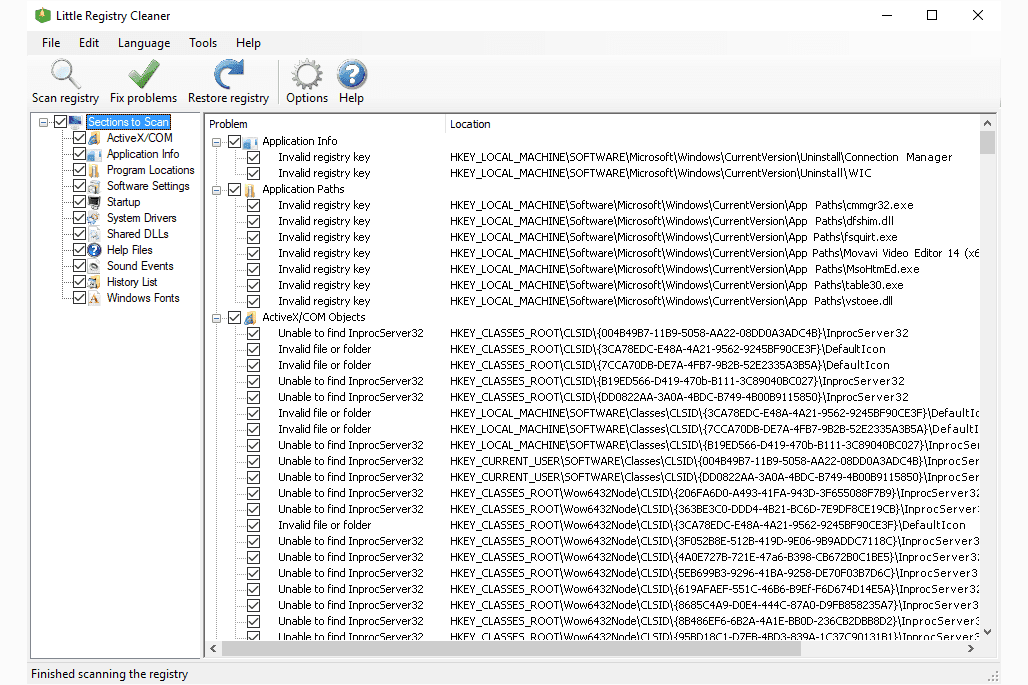The width and height of the screenshot is (1028, 685).
Task: Open Options via the gear icon
Action: point(306,75)
